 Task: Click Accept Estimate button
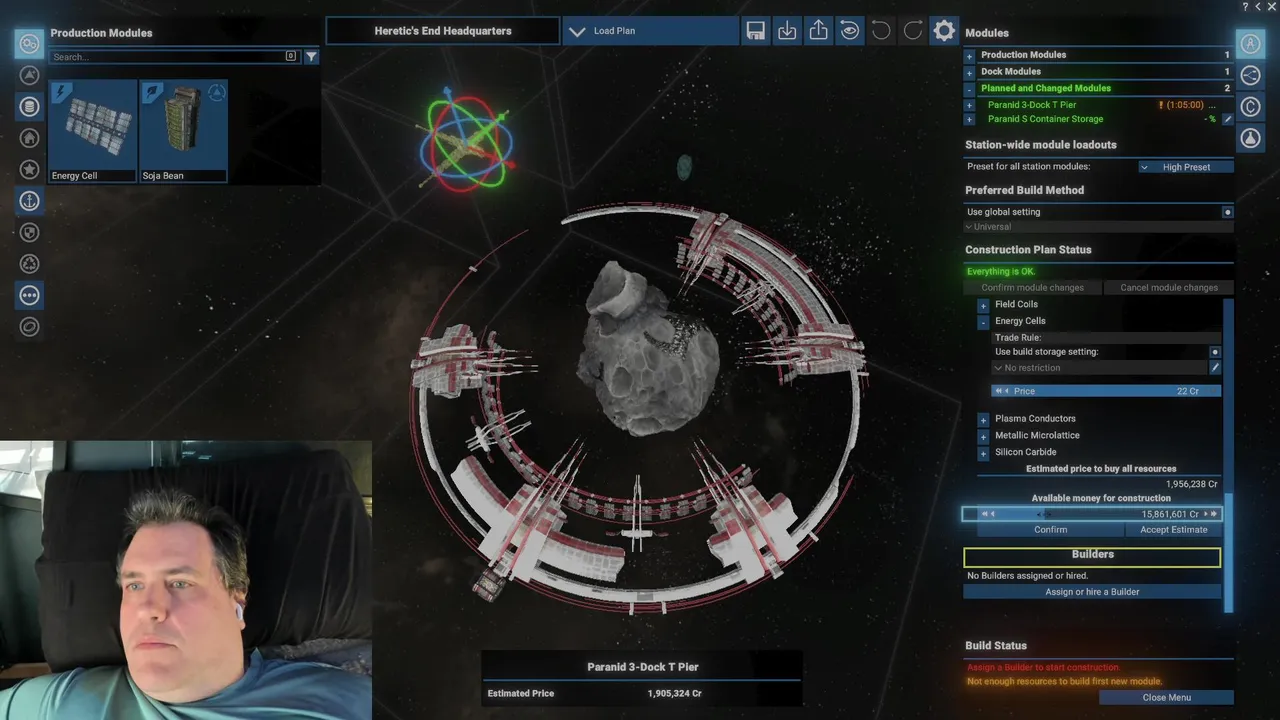[1173, 530]
